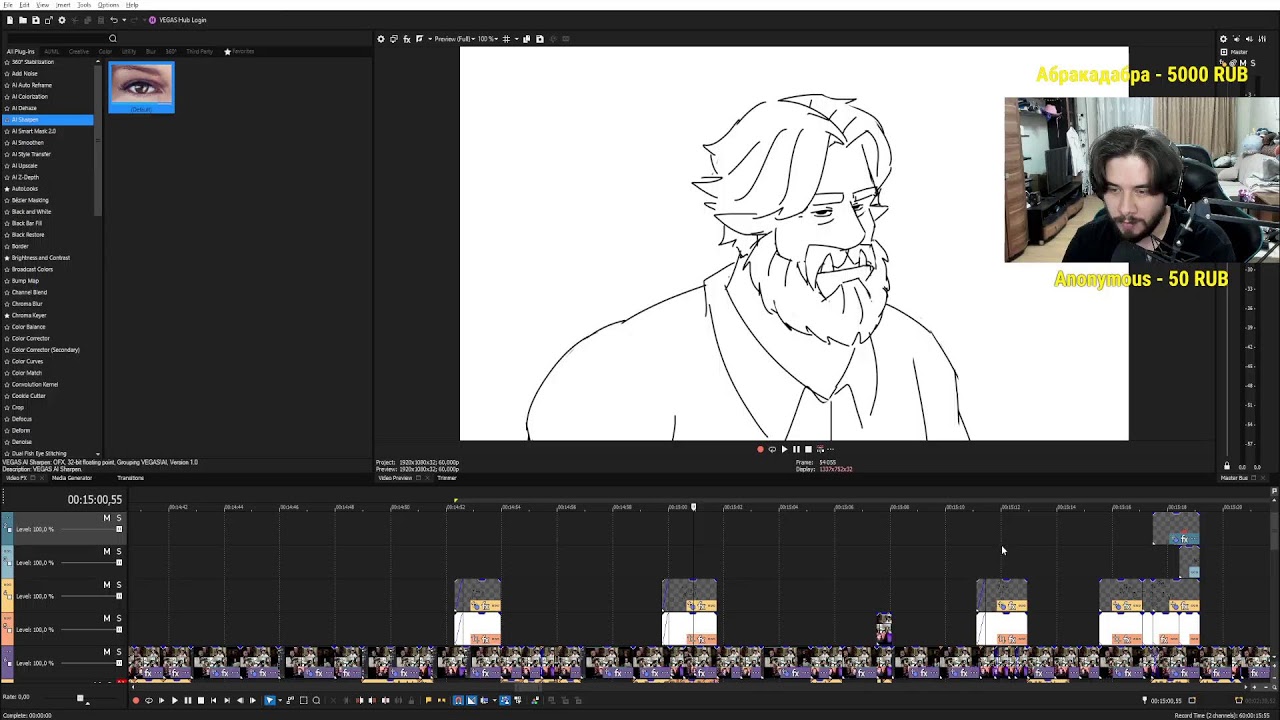Stop playback in the timeline transport bar
This screenshot has height=720, width=1280.
tap(200, 700)
